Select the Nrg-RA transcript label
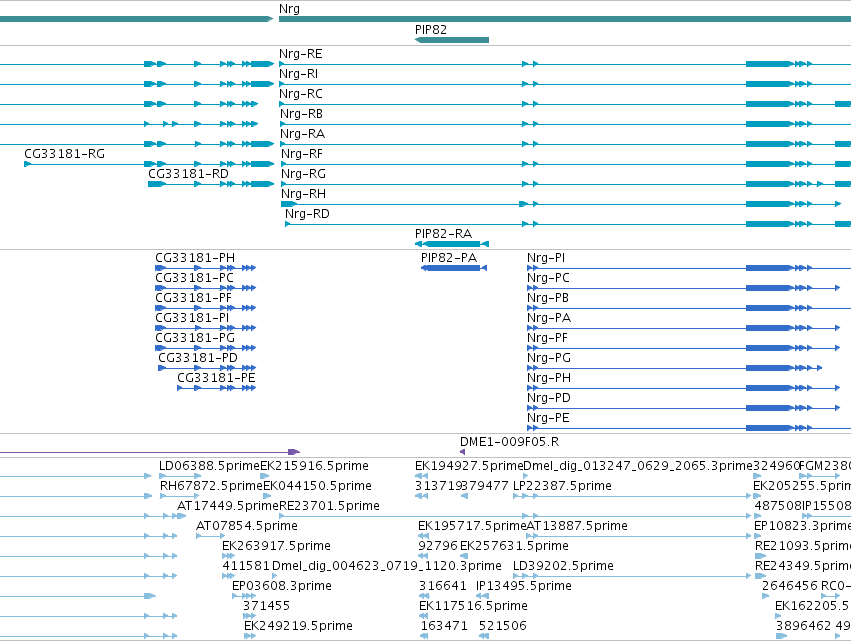The width and height of the screenshot is (851, 641). (302, 134)
